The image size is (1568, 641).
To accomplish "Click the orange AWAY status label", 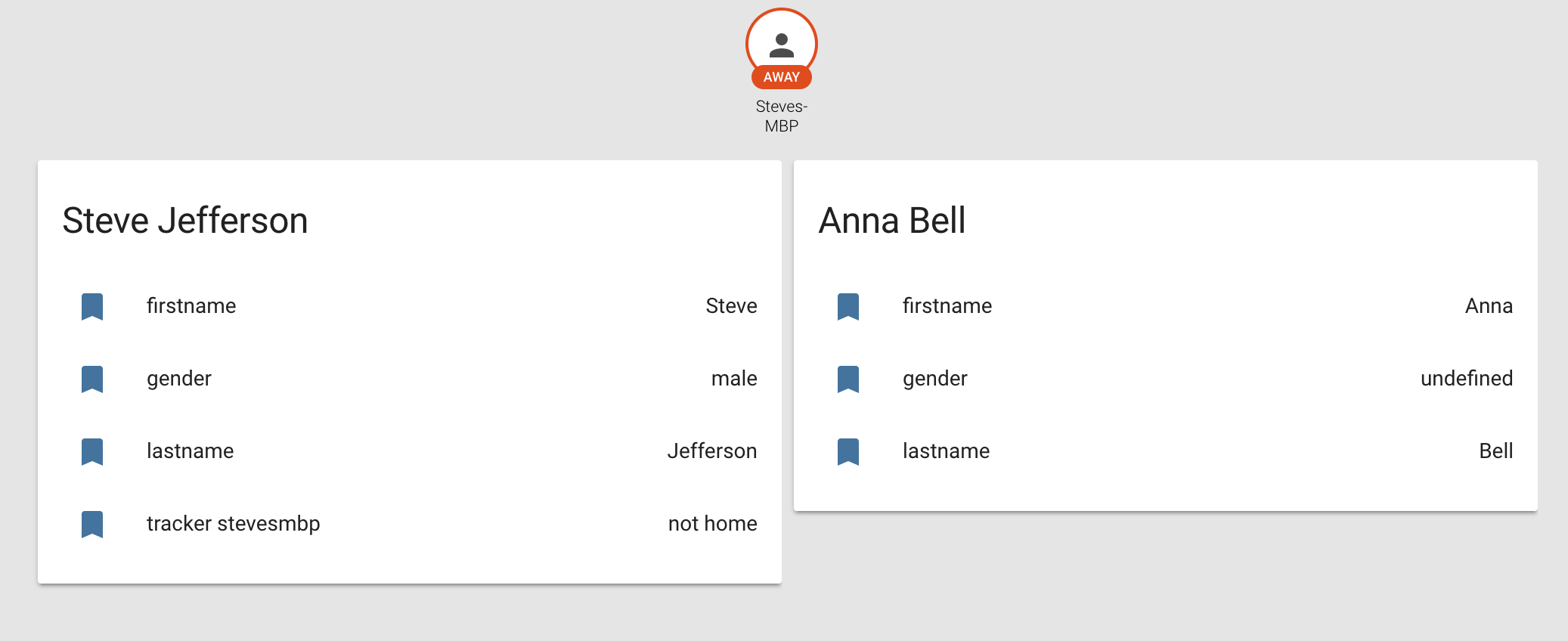I will coord(781,77).
